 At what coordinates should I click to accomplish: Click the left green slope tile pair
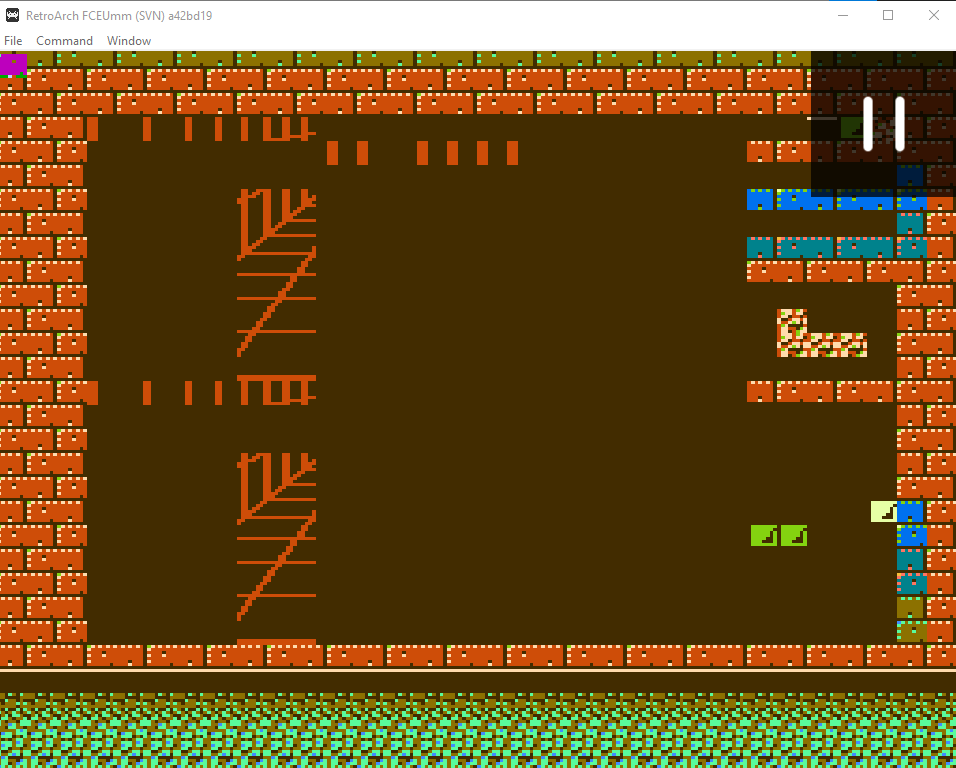tap(763, 535)
